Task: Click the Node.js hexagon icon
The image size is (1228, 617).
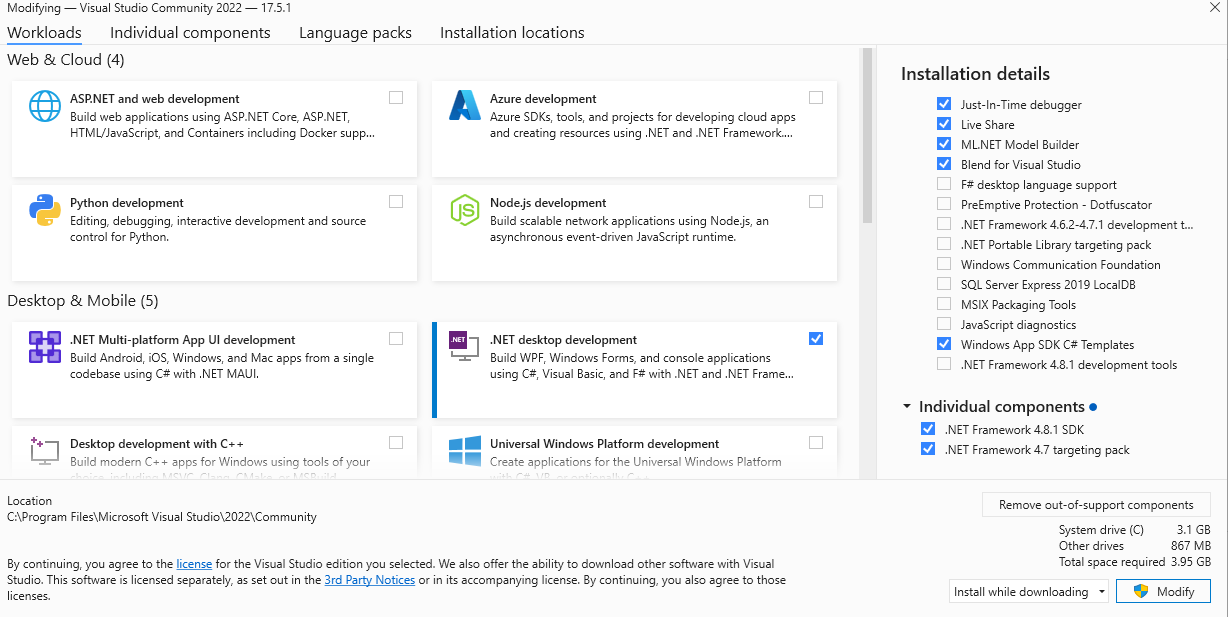Action: [x=465, y=210]
